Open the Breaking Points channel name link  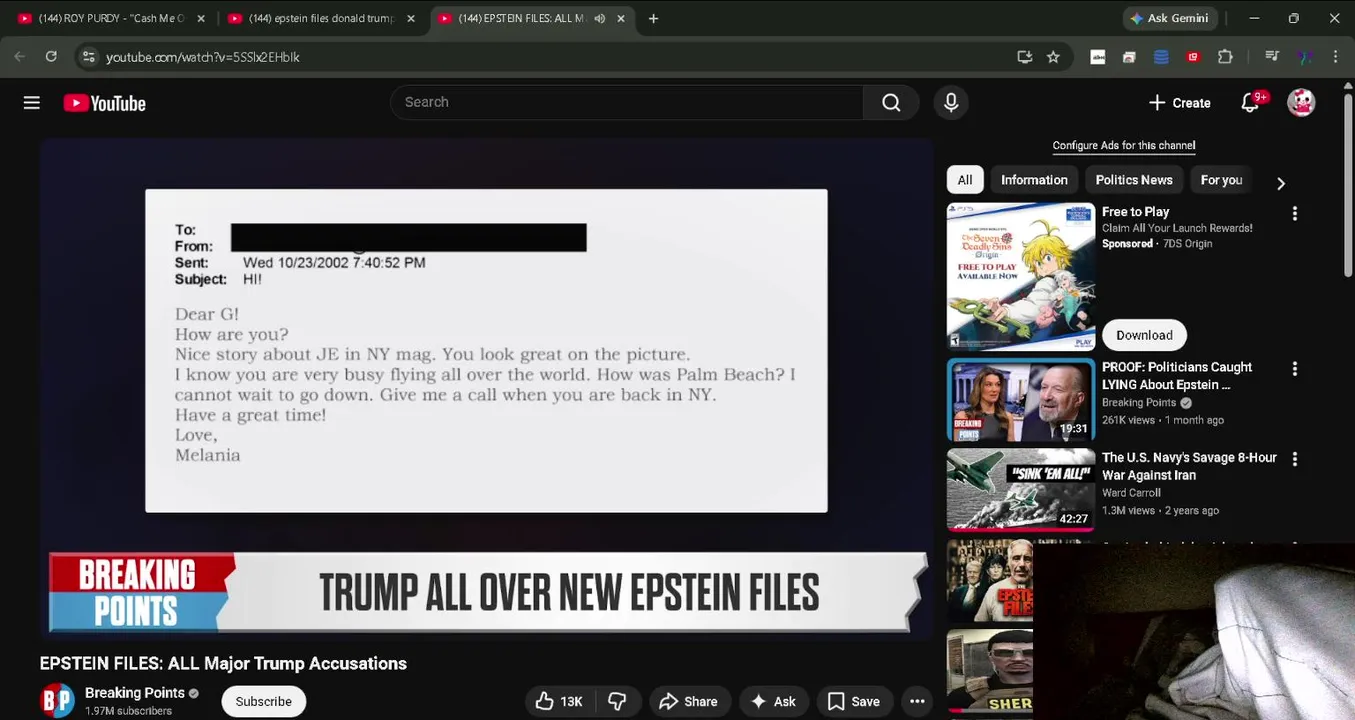[135, 692]
